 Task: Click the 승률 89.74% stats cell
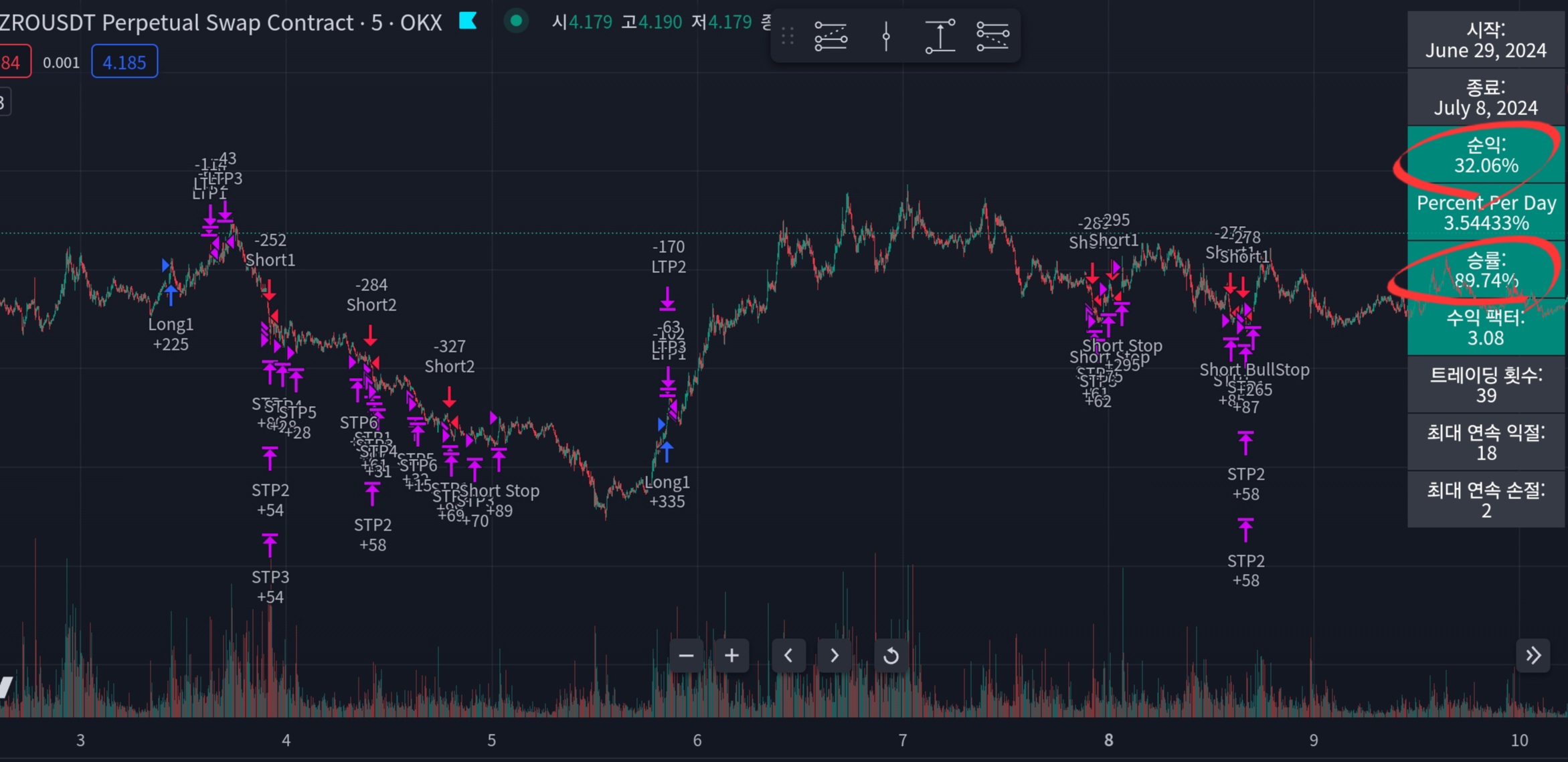point(1486,270)
